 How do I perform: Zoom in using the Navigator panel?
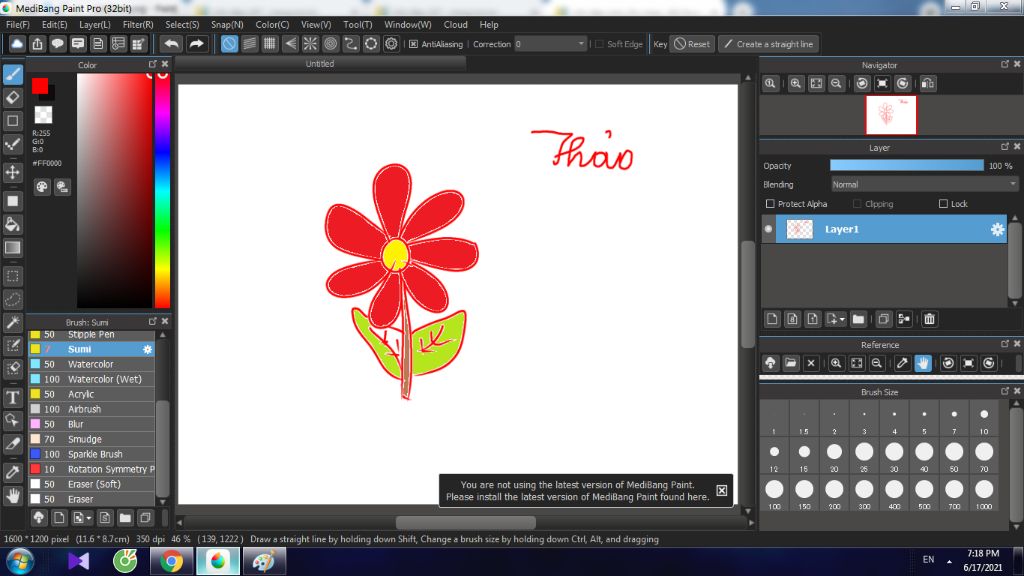(795, 84)
